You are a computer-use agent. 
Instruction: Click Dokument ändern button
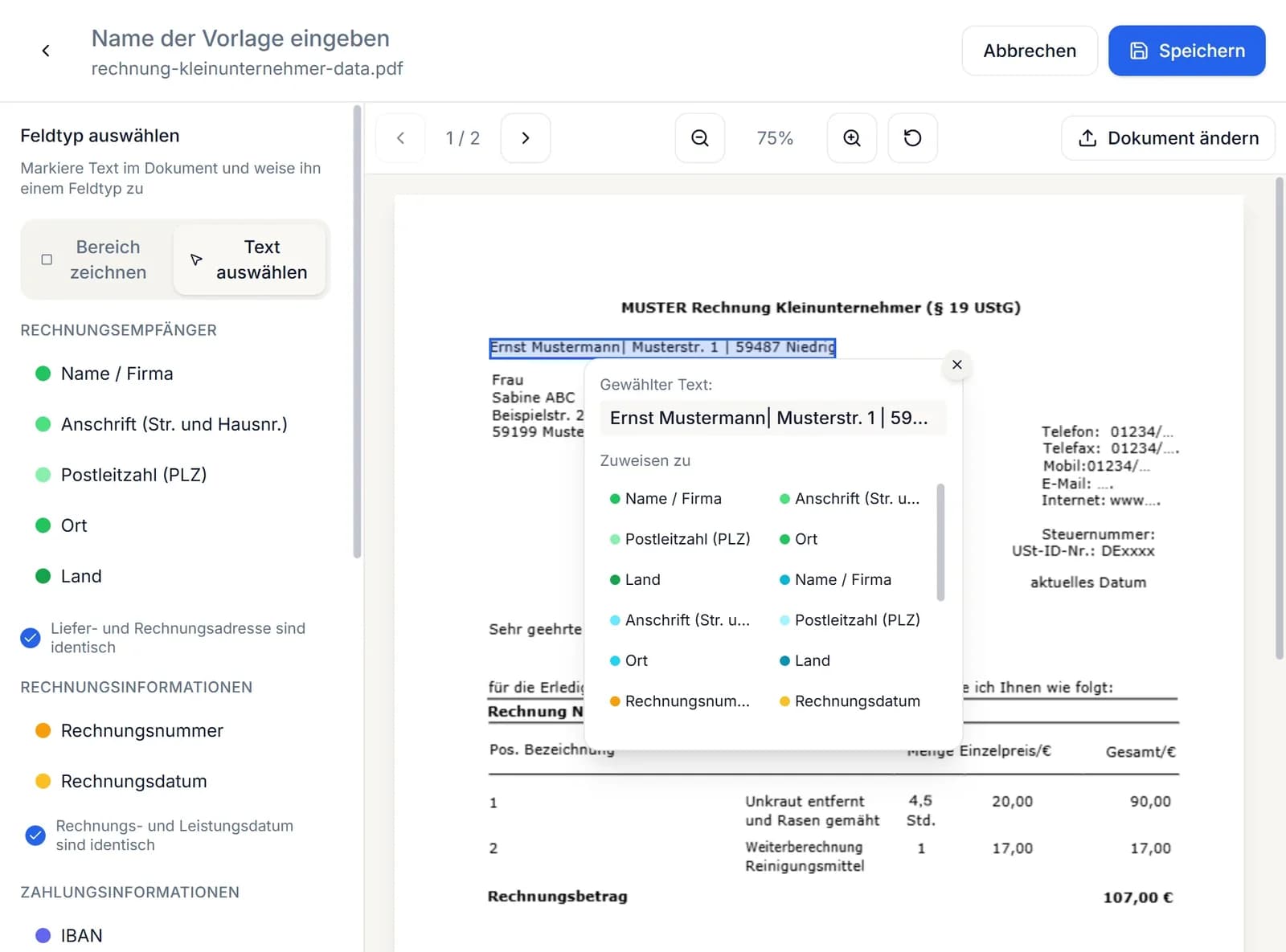[1168, 138]
